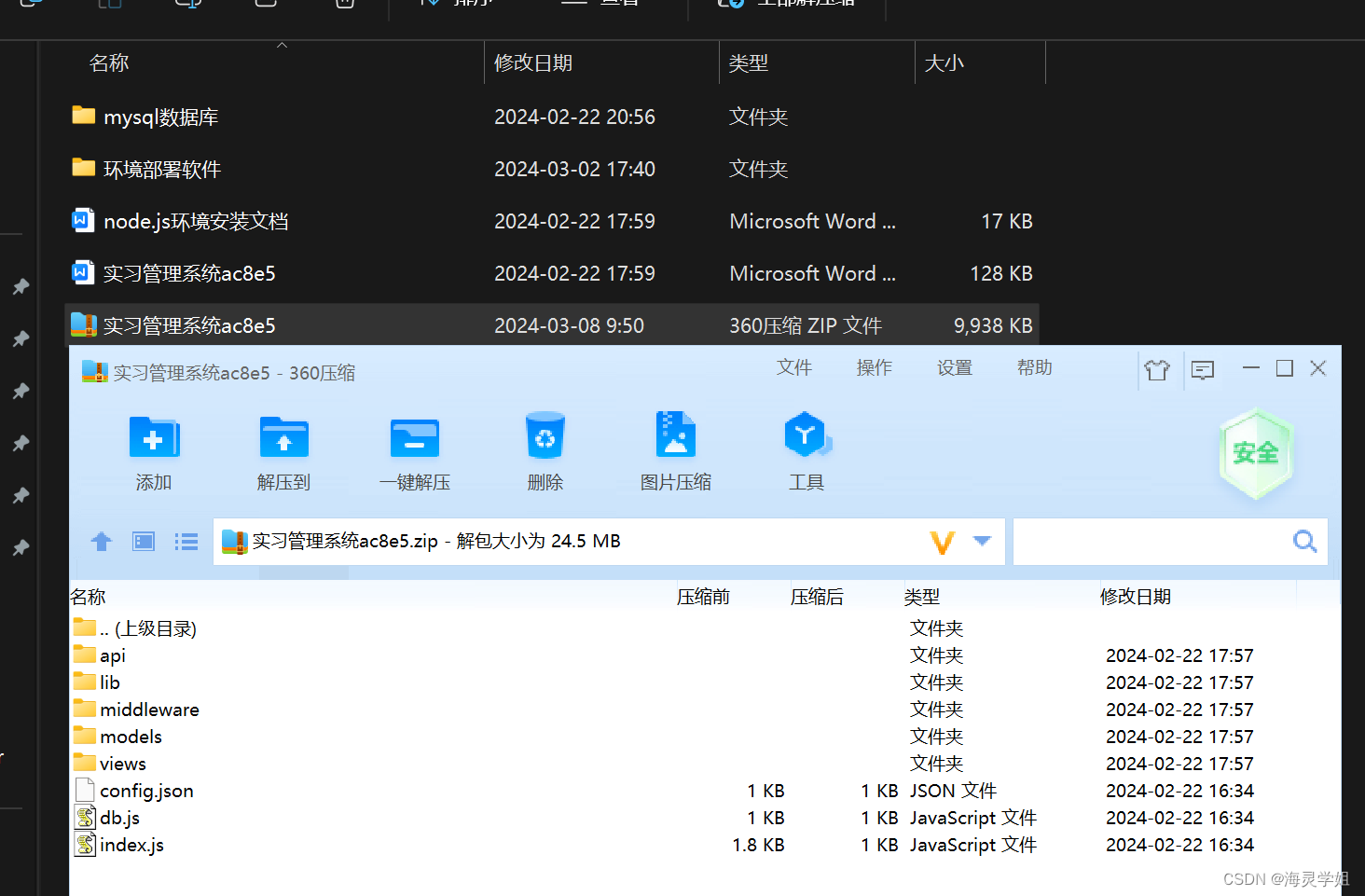The height and width of the screenshot is (896, 1365).
Task: Select the 添加 (Add files) tool
Action: tap(153, 452)
